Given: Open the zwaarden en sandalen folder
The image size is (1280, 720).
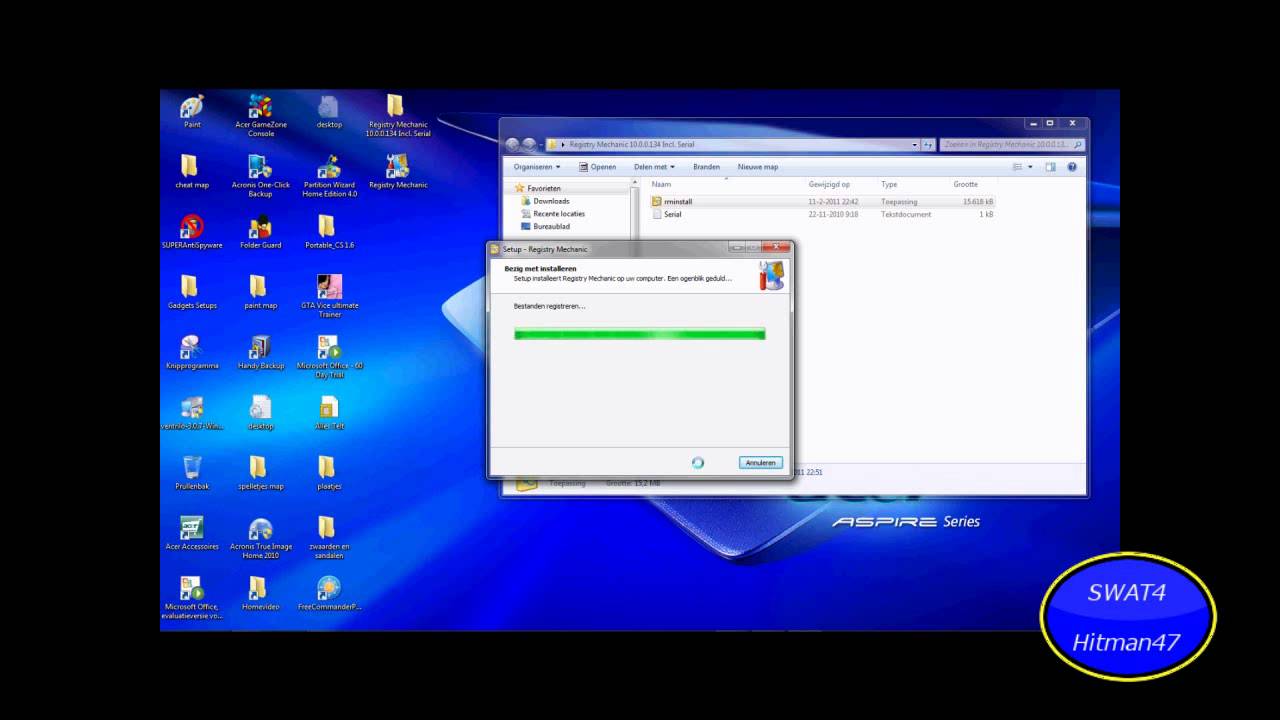Looking at the screenshot, I should coord(329,537).
